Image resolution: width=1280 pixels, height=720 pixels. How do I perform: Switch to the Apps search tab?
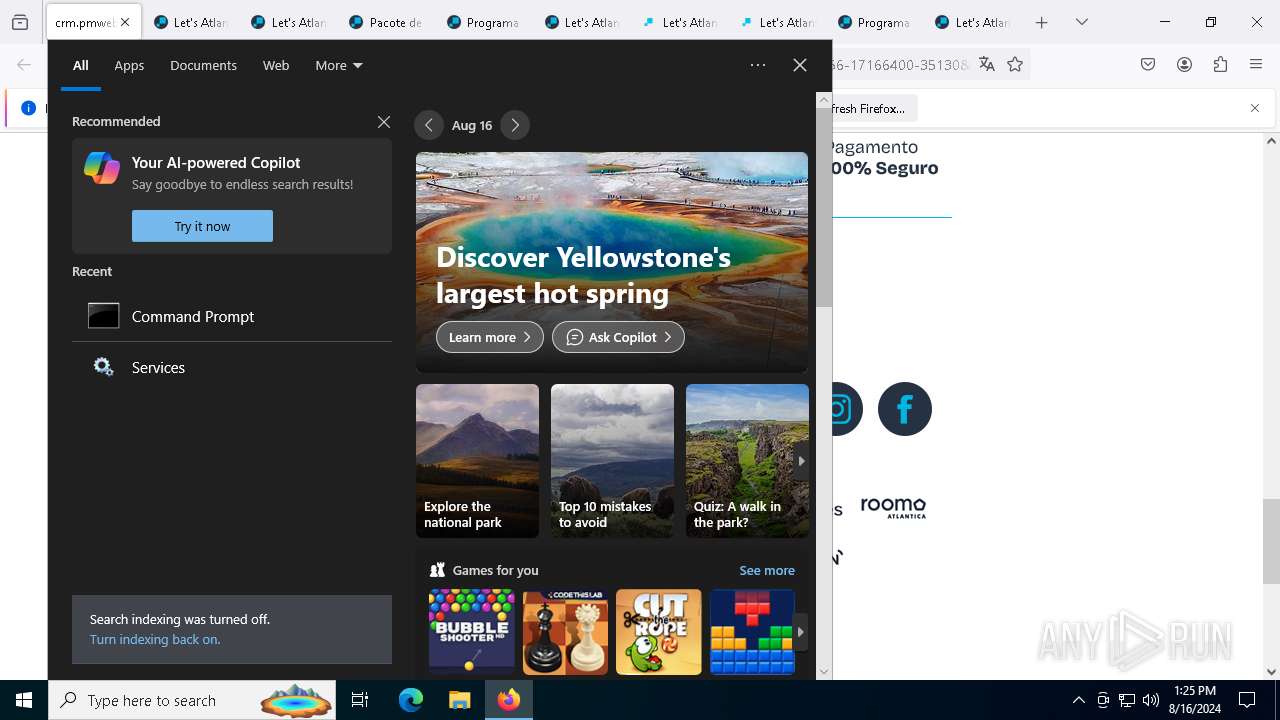tap(129, 65)
